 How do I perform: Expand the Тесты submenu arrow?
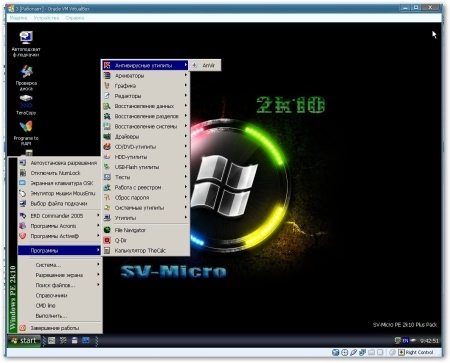point(186,177)
